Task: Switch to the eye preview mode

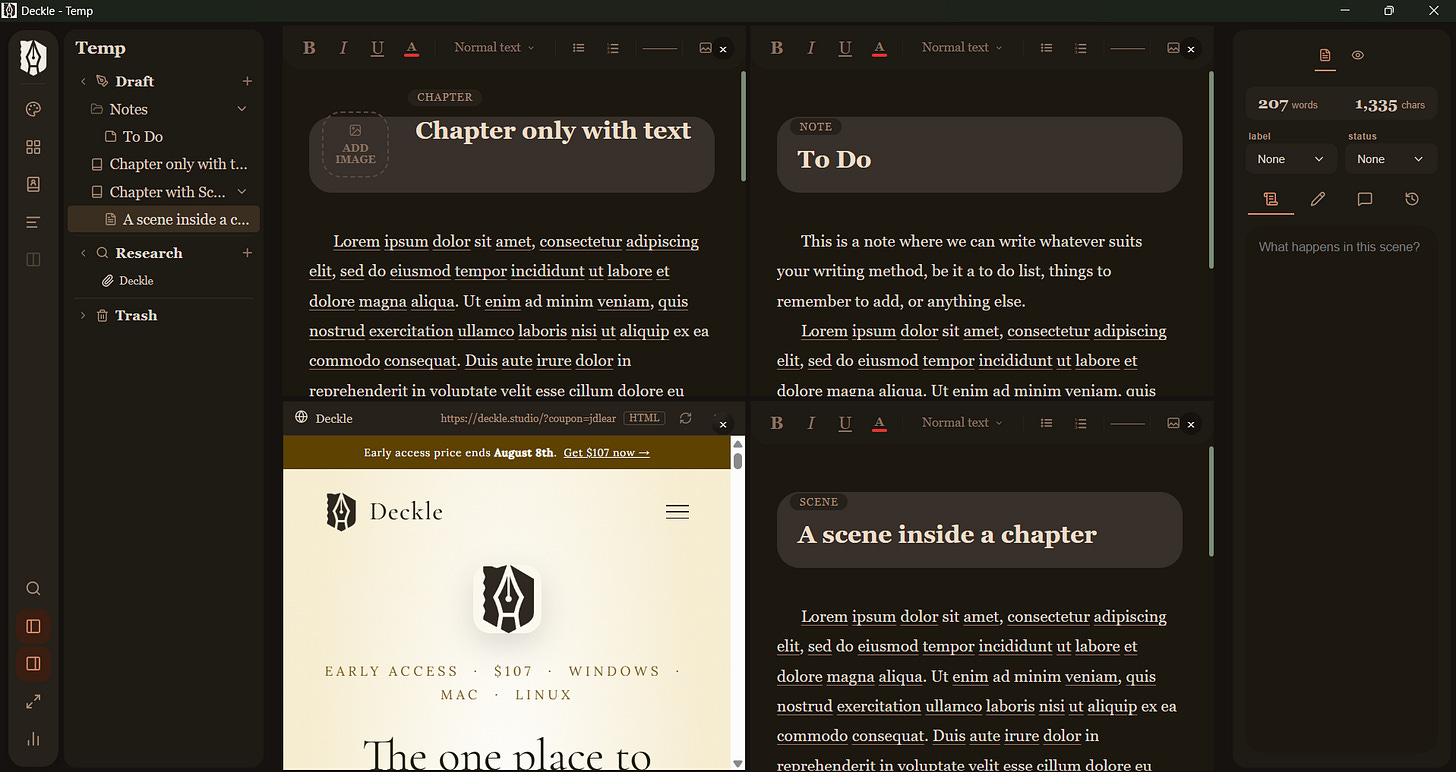Action: (x=1358, y=55)
